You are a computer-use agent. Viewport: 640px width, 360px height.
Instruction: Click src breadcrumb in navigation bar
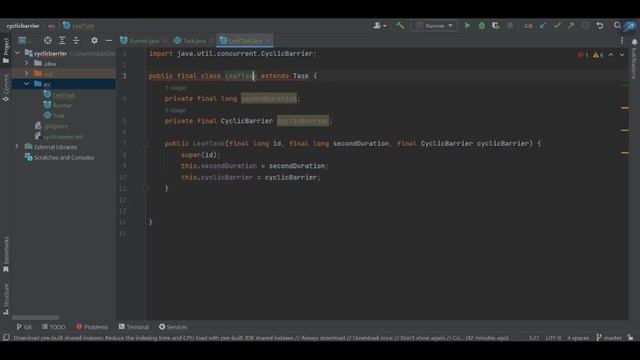[x=51, y=26]
